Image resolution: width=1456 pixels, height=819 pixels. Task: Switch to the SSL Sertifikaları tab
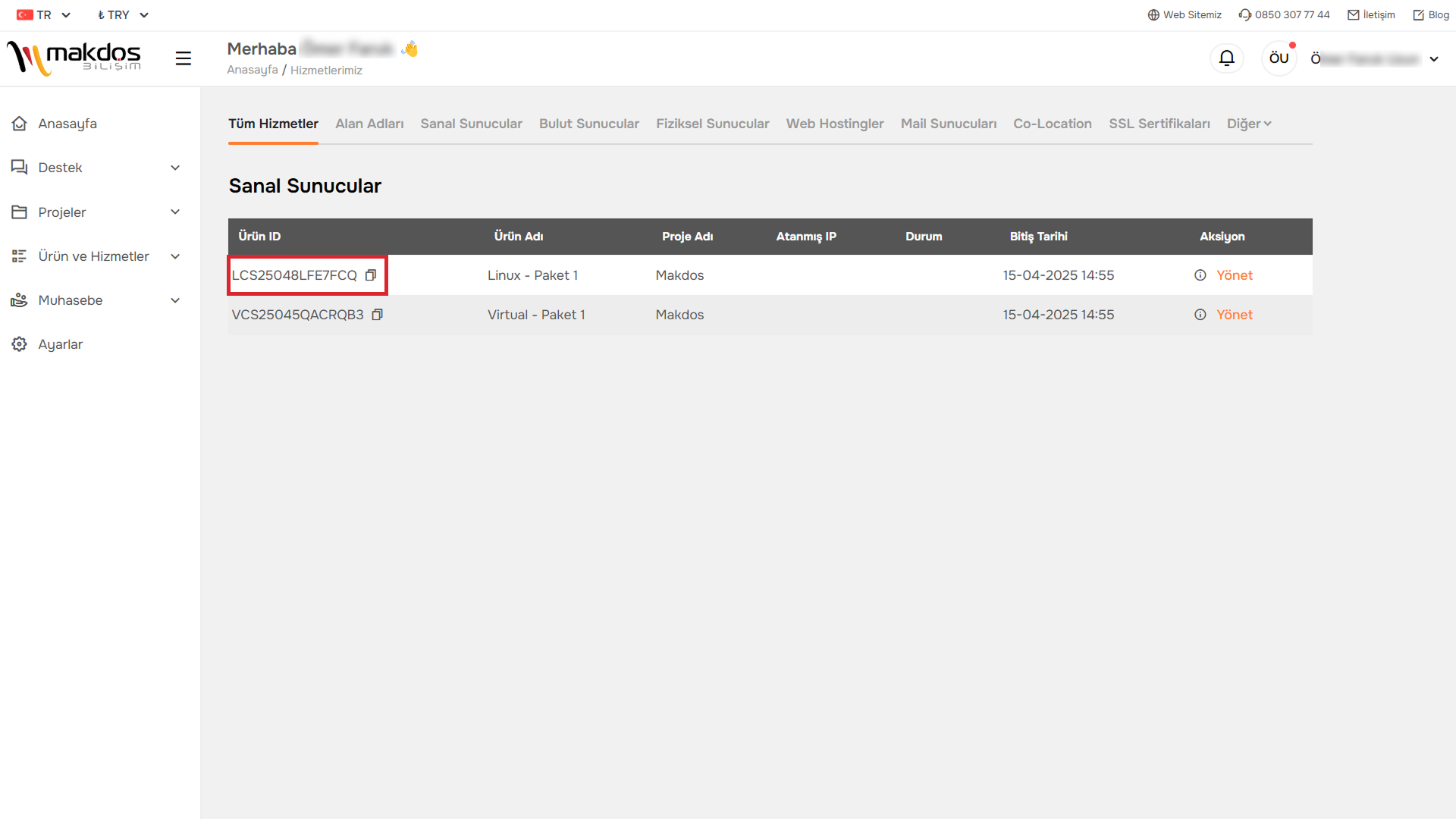click(x=1159, y=124)
